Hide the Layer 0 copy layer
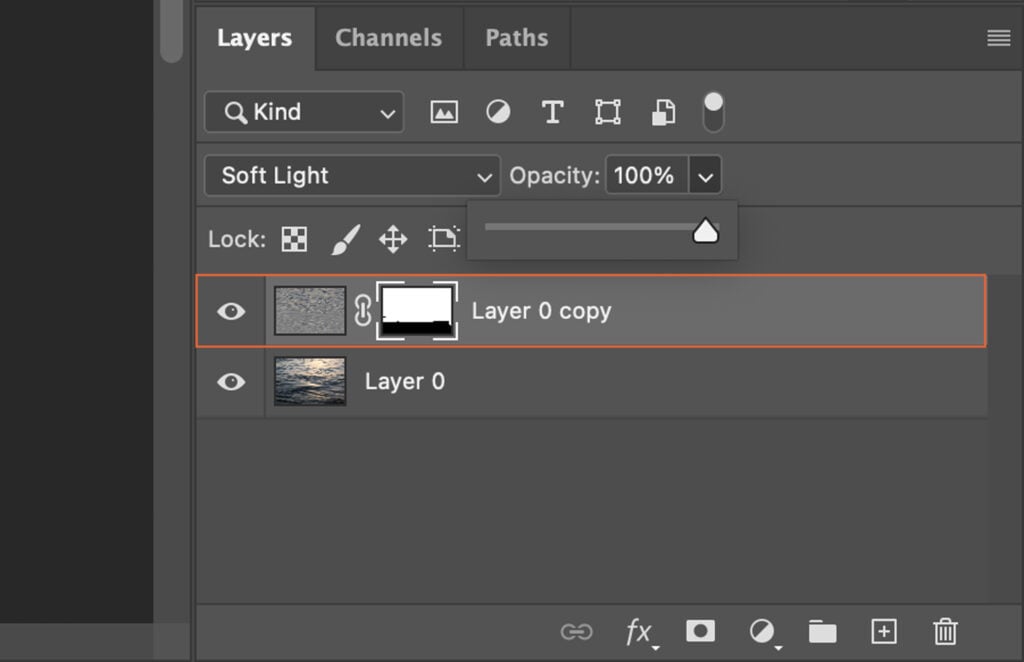This screenshot has width=1024, height=662. 231,310
